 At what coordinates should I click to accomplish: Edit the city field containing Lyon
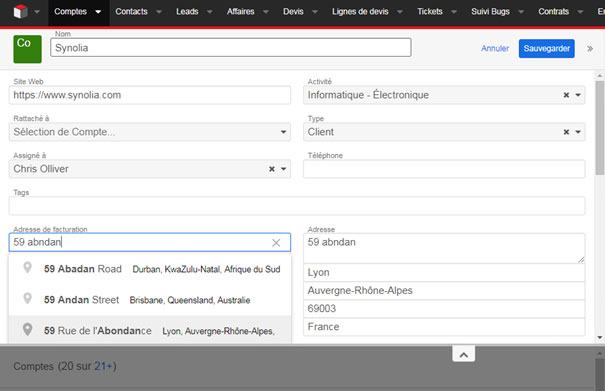(x=444, y=273)
